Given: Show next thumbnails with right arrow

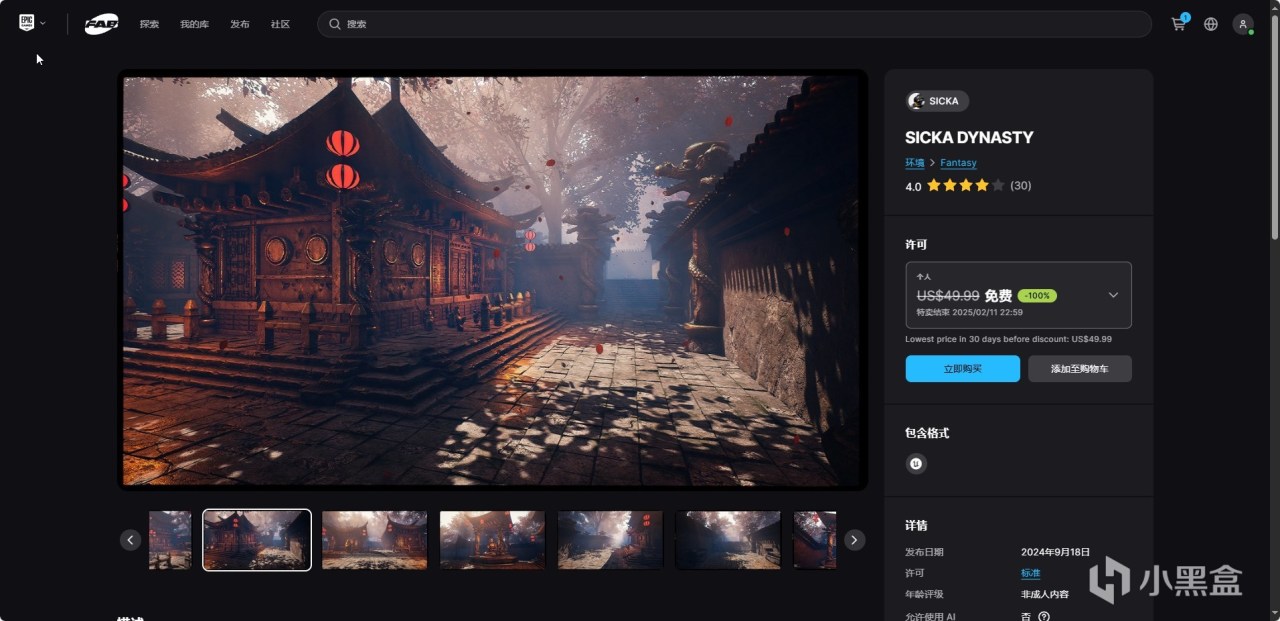Looking at the screenshot, I should [x=854, y=540].
